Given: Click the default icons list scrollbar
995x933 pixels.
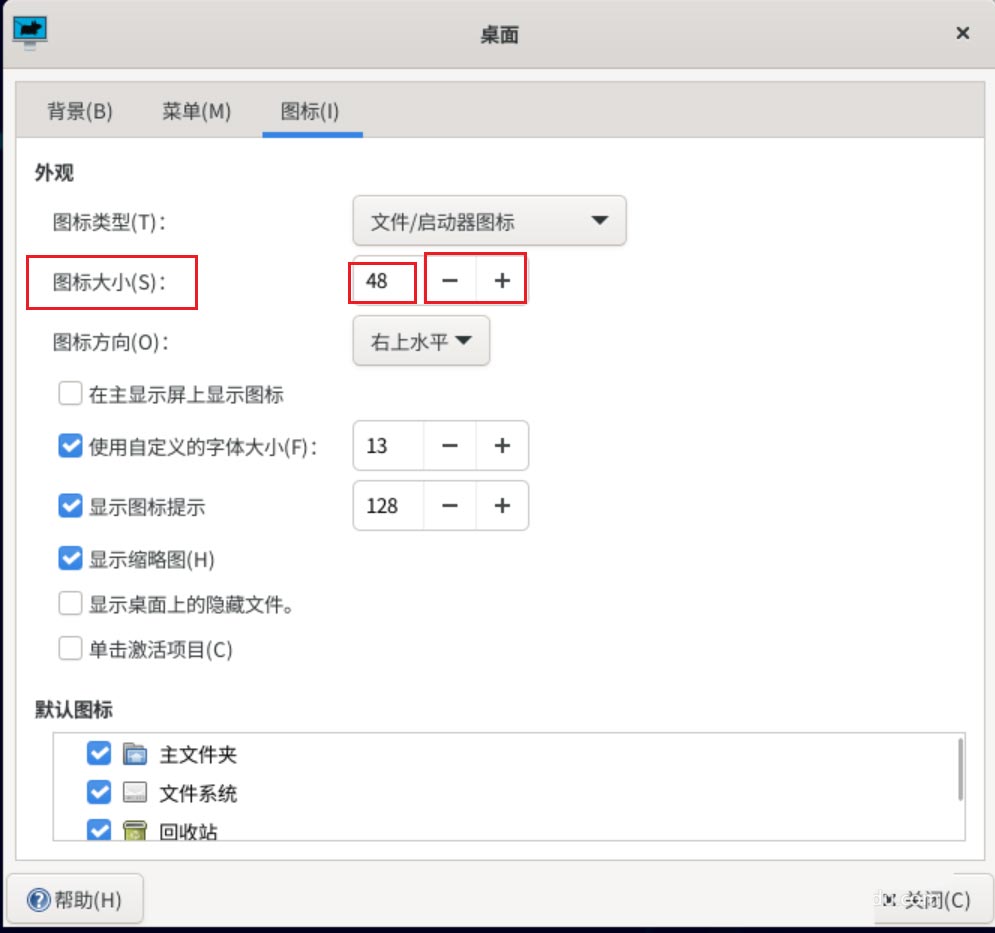Looking at the screenshot, I should (961, 769).
